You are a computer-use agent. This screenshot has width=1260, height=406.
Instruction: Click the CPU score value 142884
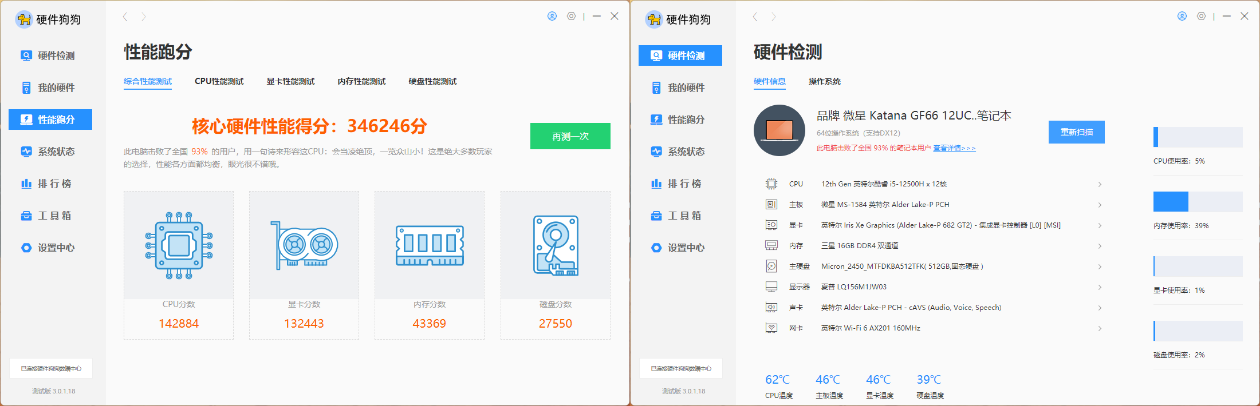point(179,323)
